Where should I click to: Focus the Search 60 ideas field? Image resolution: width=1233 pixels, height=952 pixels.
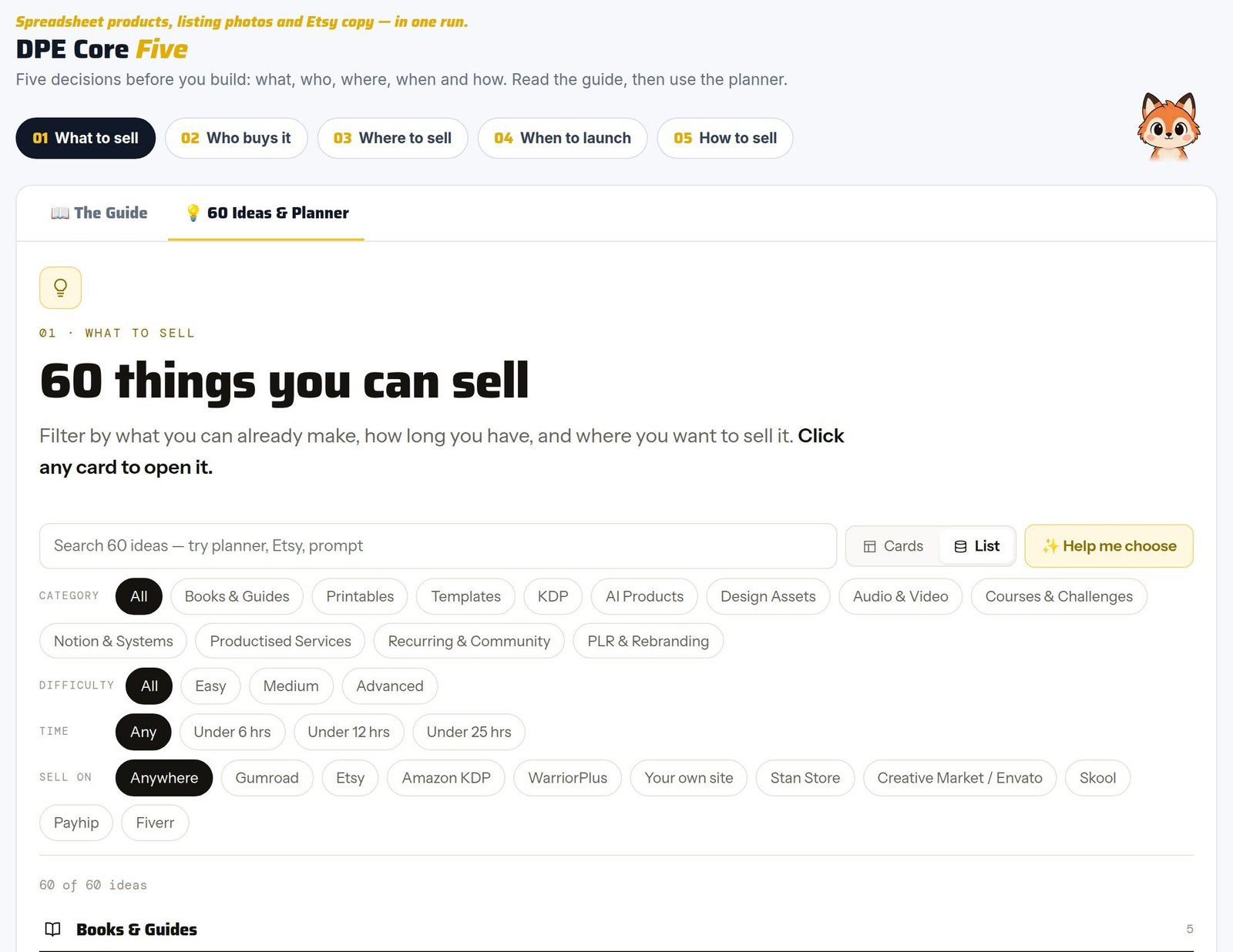(x=438, y=545)
